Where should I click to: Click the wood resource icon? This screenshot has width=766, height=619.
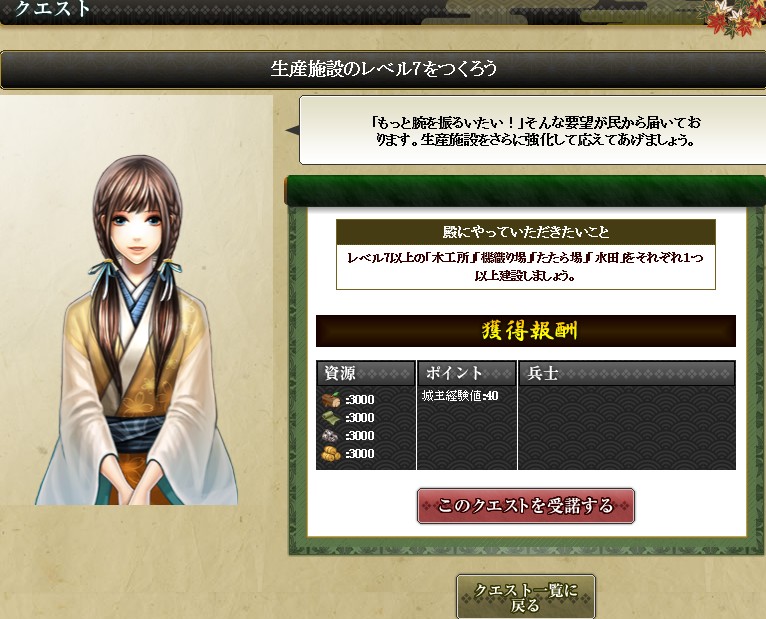click(x=331, y=400)
